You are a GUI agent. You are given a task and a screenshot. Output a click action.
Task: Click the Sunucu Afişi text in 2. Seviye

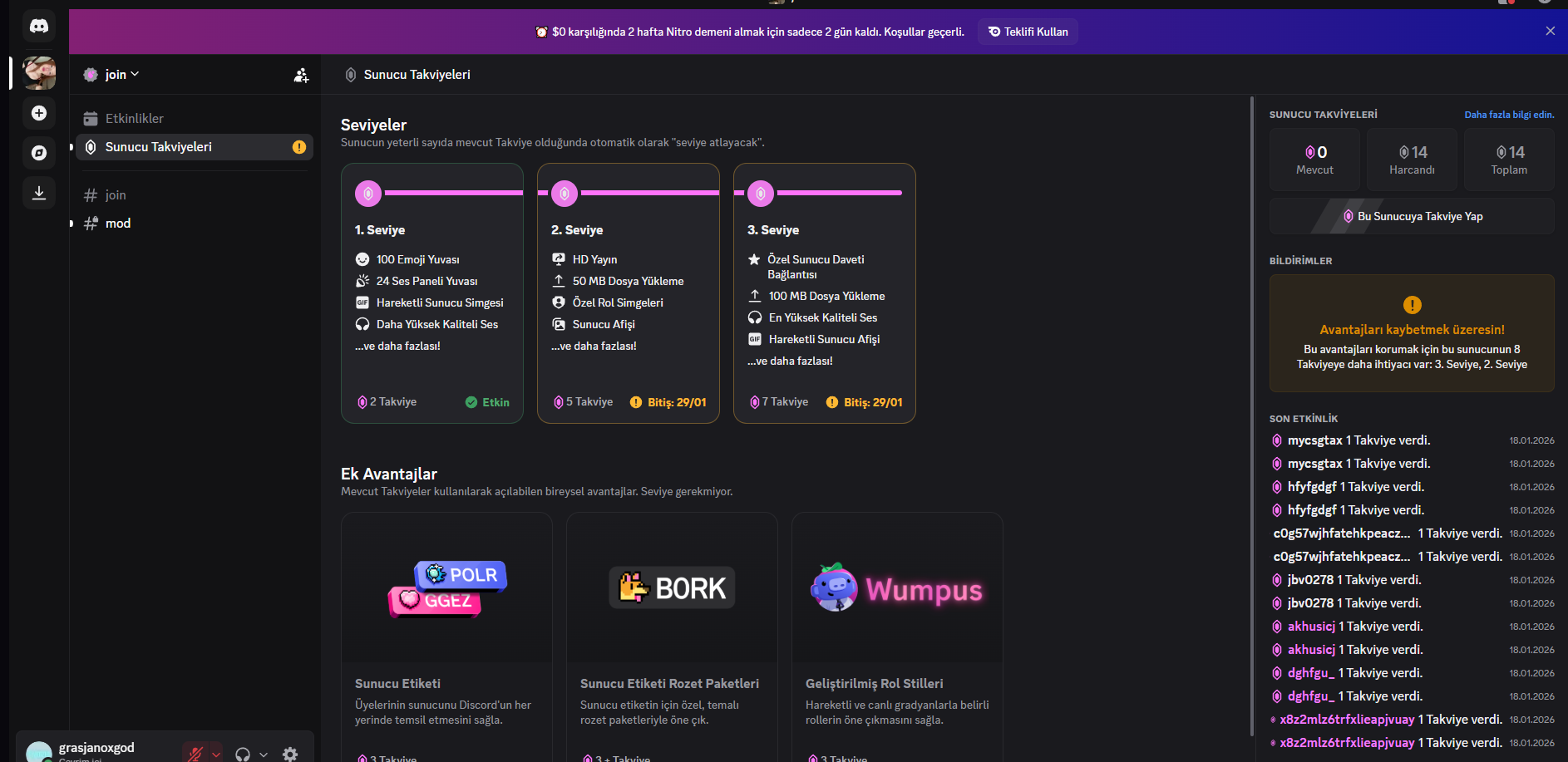[604, 324]
